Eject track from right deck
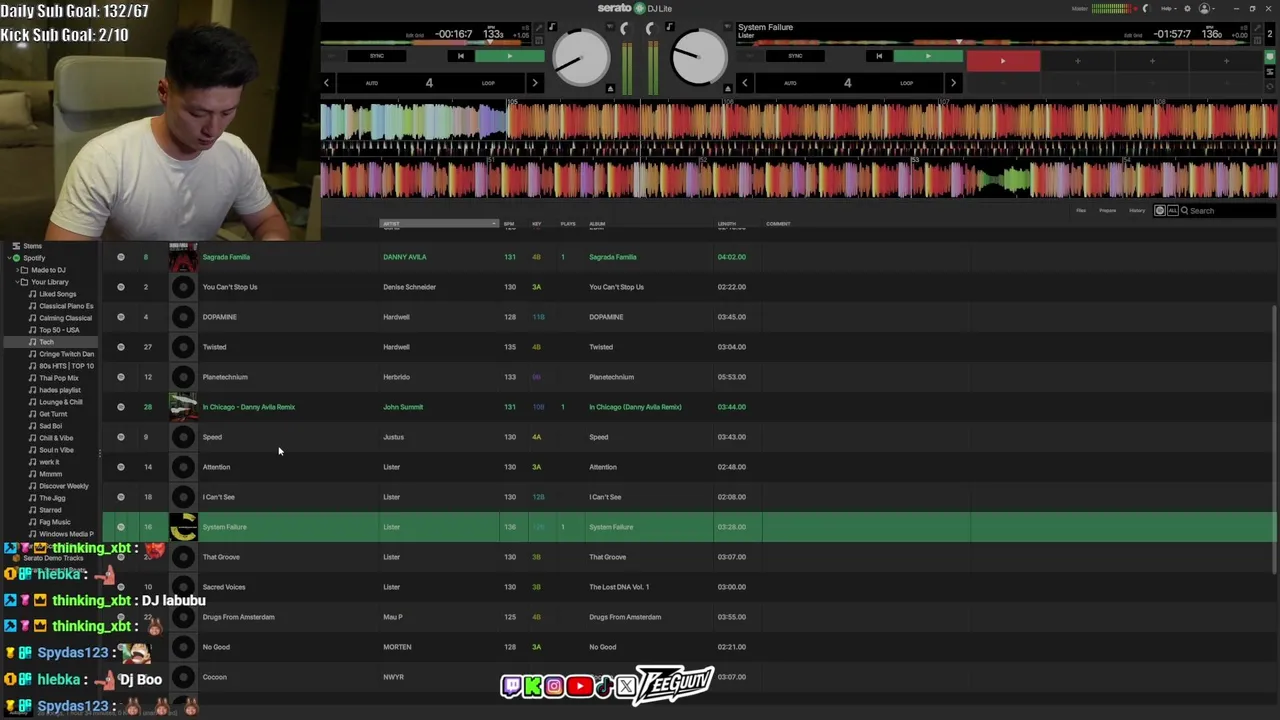 click(x=727, y=89)
